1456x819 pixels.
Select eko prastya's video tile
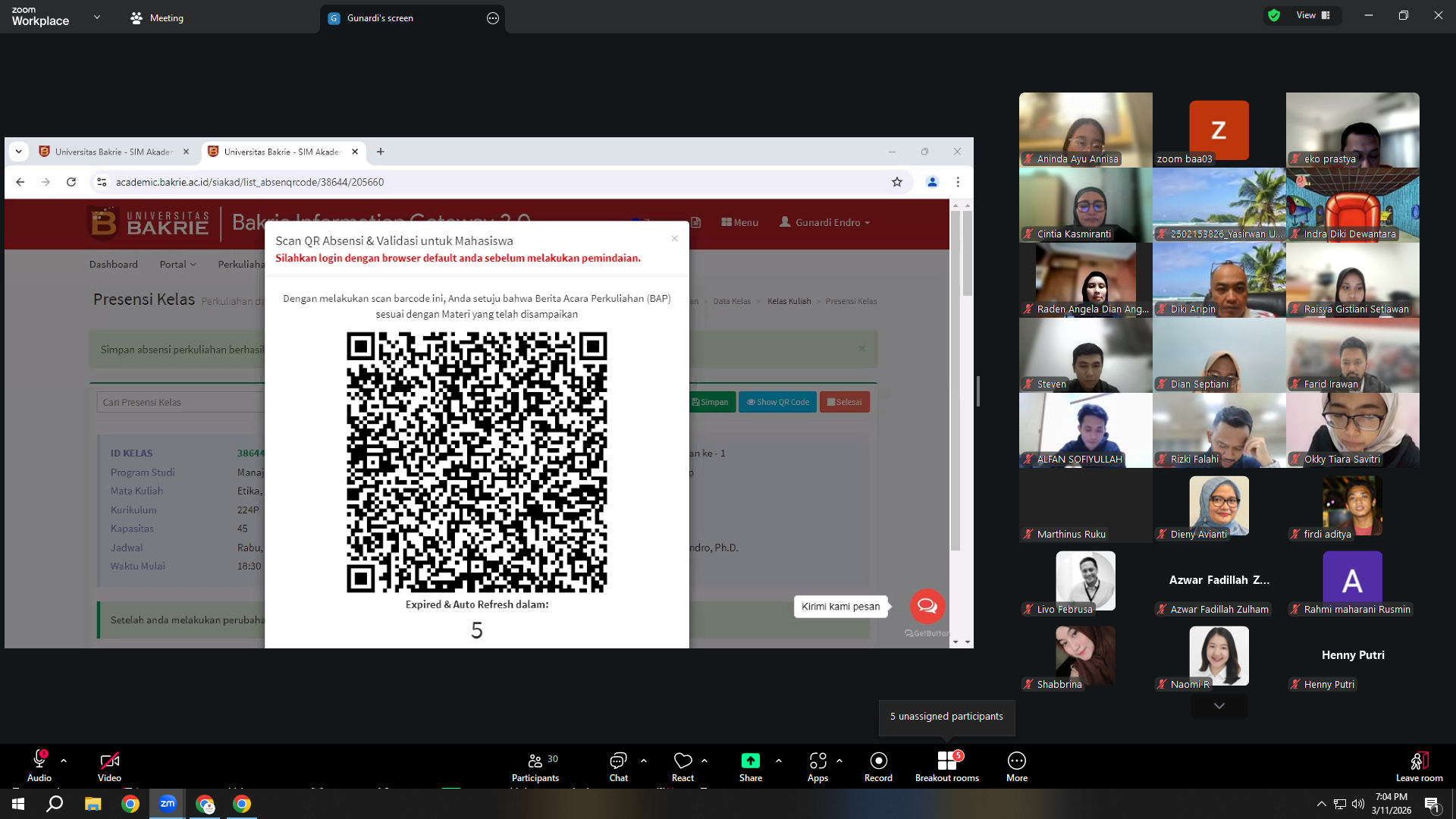pyautogui.click(x=1353, y=130)
